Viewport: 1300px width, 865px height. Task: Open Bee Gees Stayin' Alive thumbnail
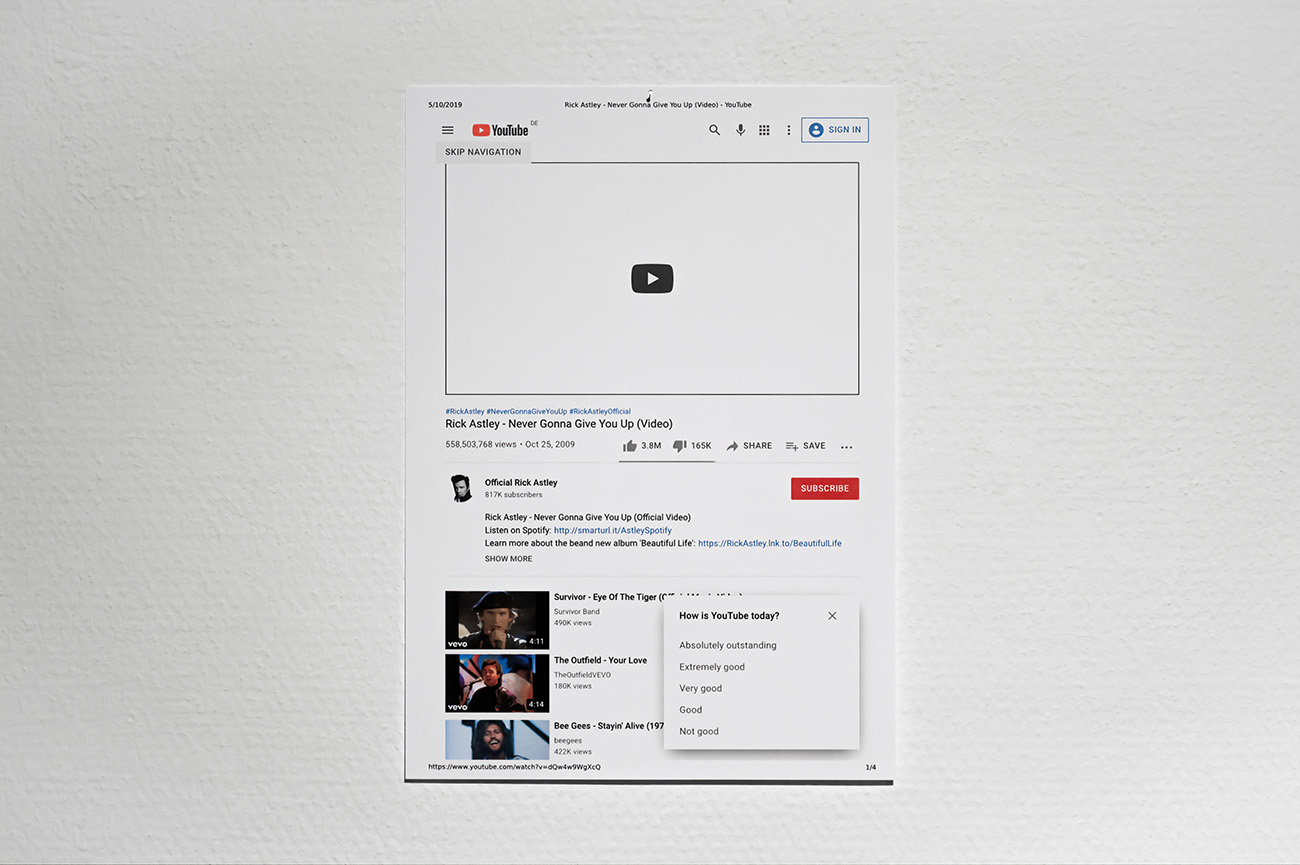(497, 739)
